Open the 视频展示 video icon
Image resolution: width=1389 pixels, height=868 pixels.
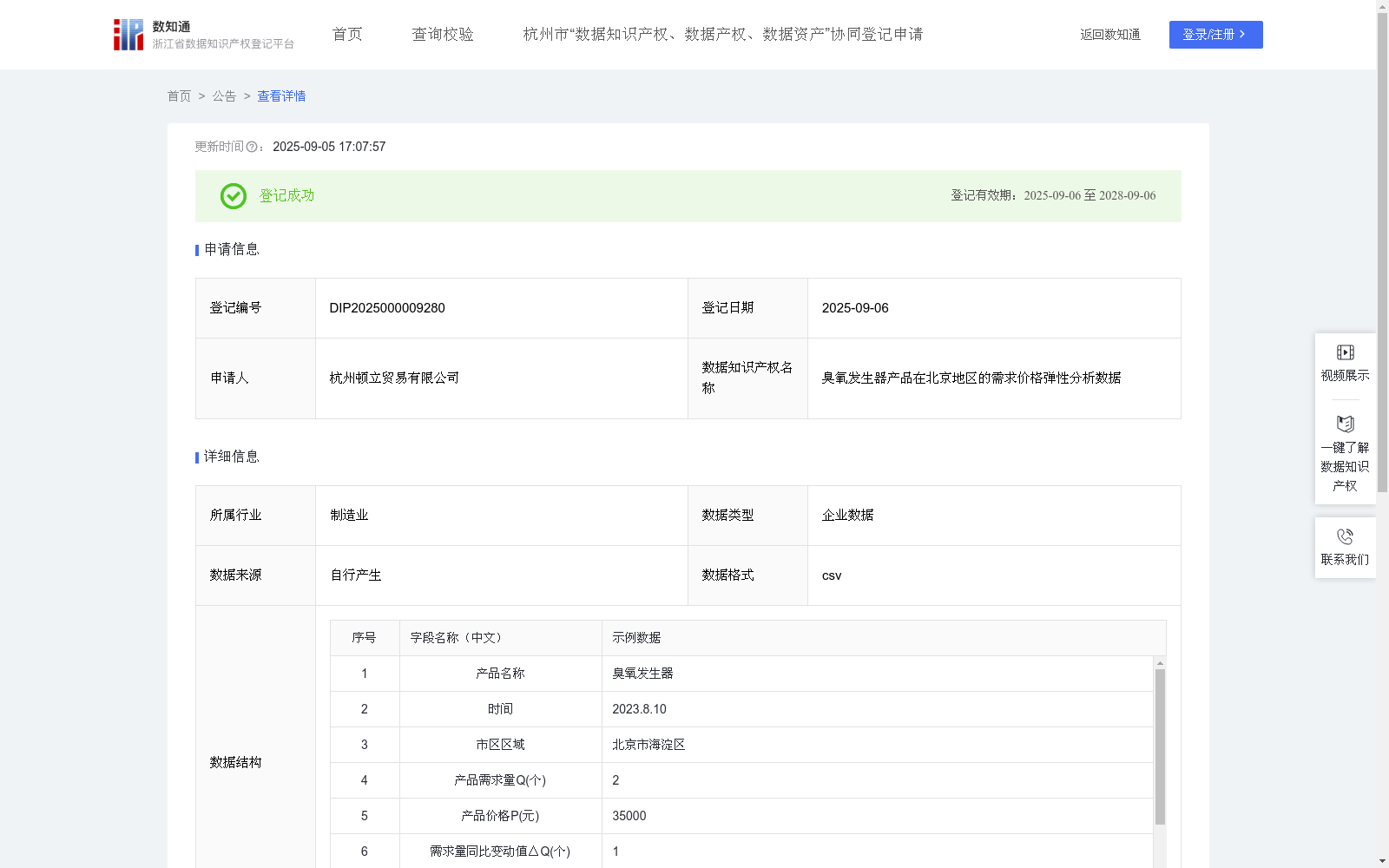pos(1345,352)
